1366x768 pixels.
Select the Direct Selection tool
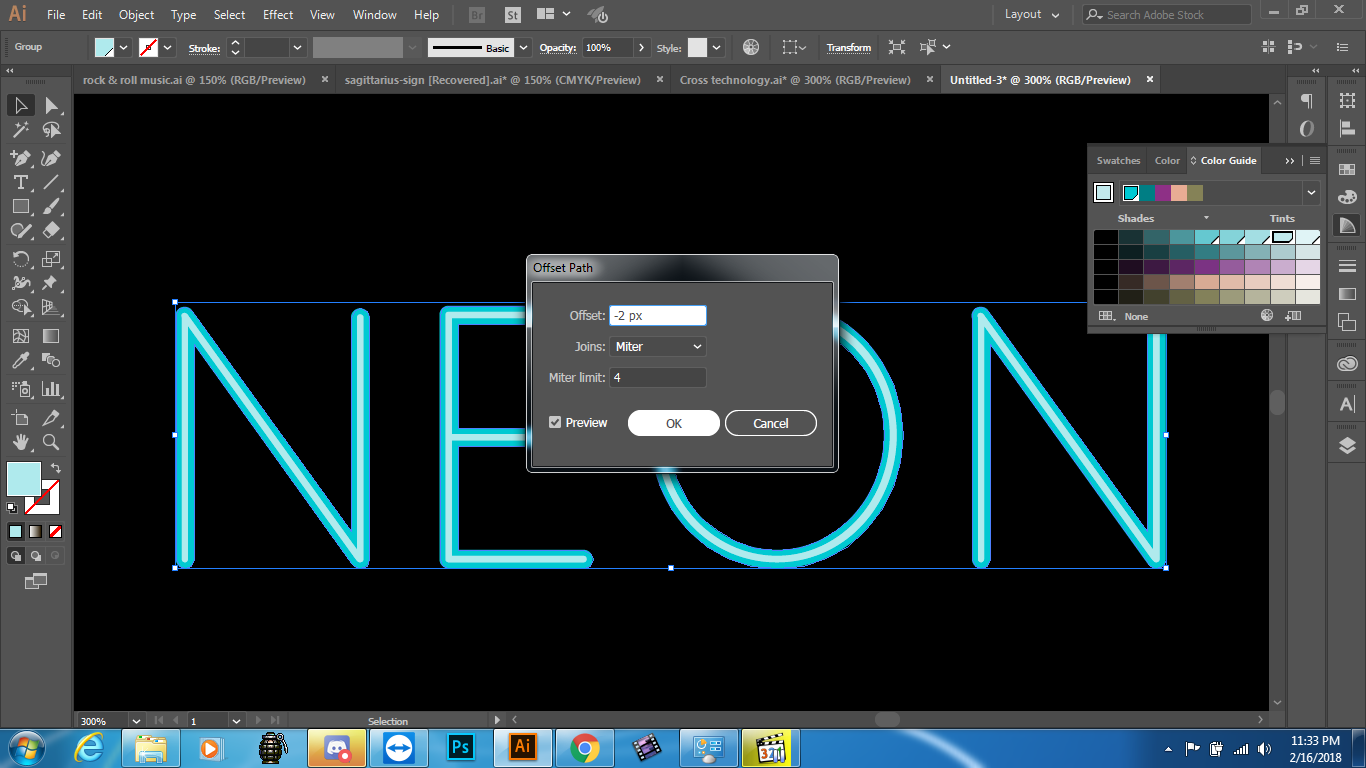point(51,105)
